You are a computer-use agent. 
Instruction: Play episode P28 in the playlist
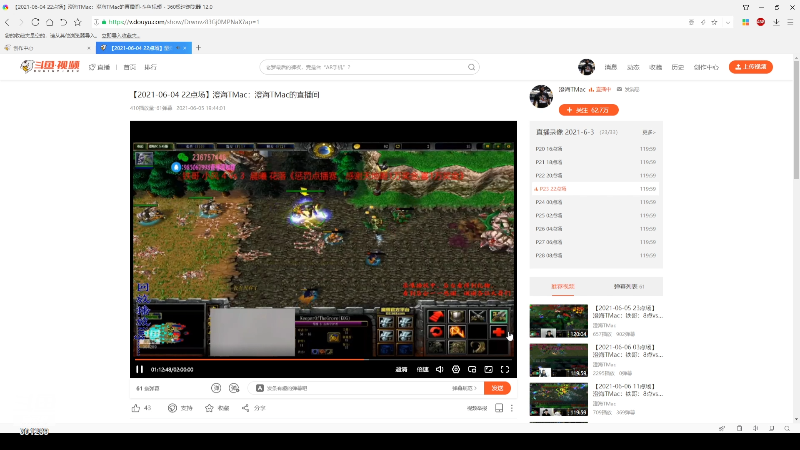(595, 255)
